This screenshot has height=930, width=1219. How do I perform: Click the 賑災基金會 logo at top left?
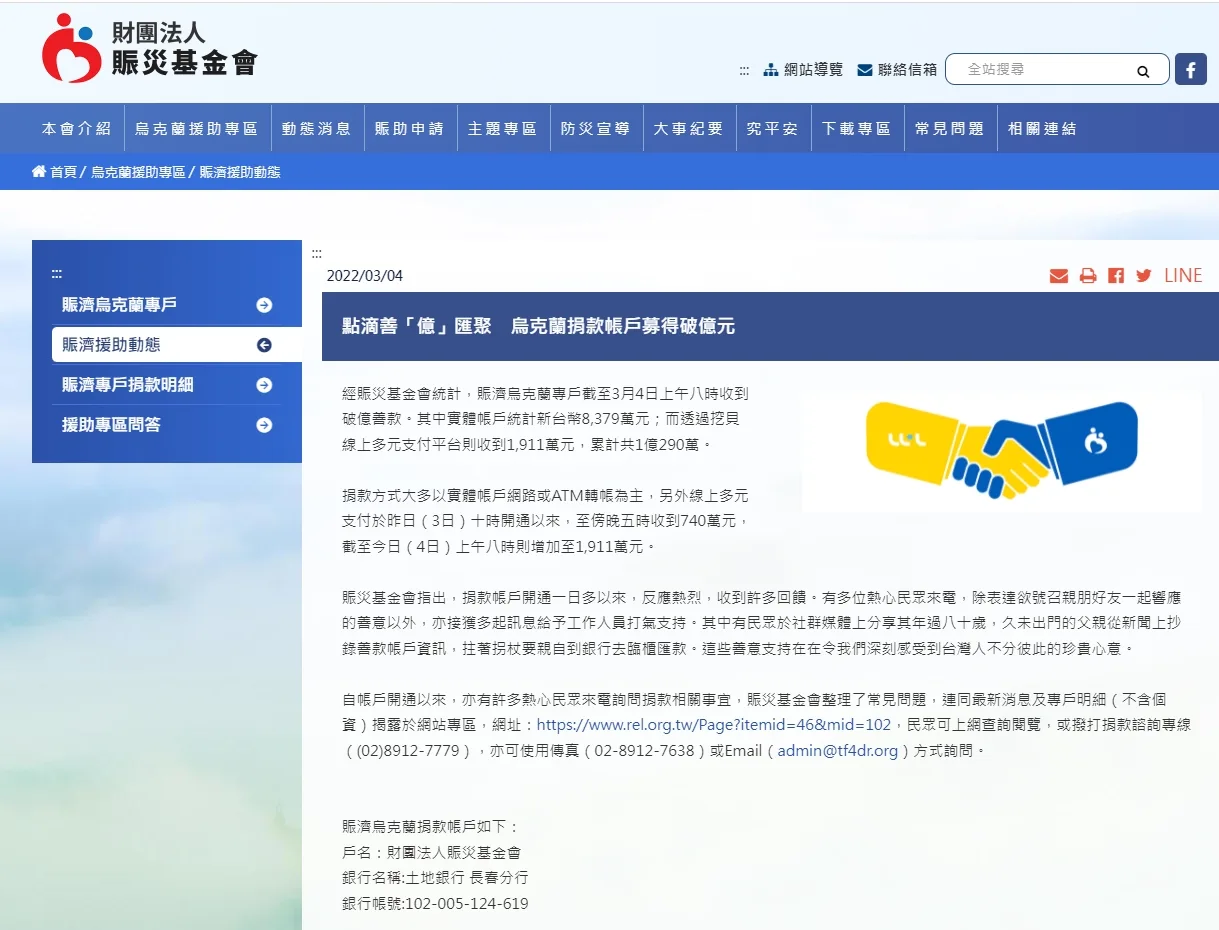(150, 49)
